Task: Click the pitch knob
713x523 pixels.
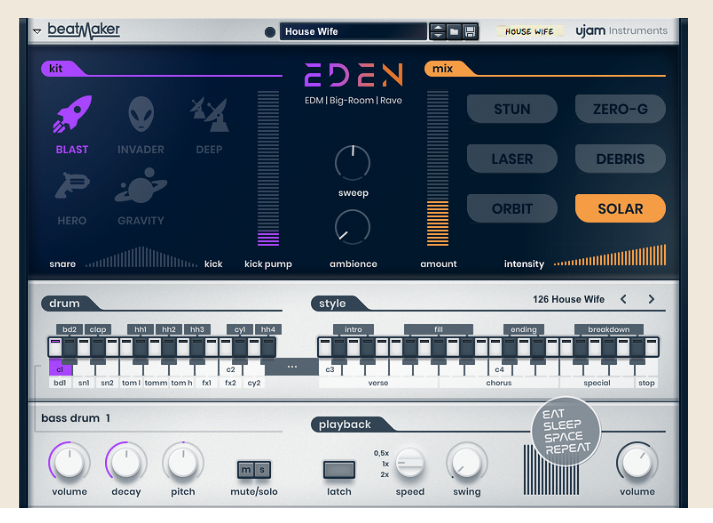Action: point(183,462)
